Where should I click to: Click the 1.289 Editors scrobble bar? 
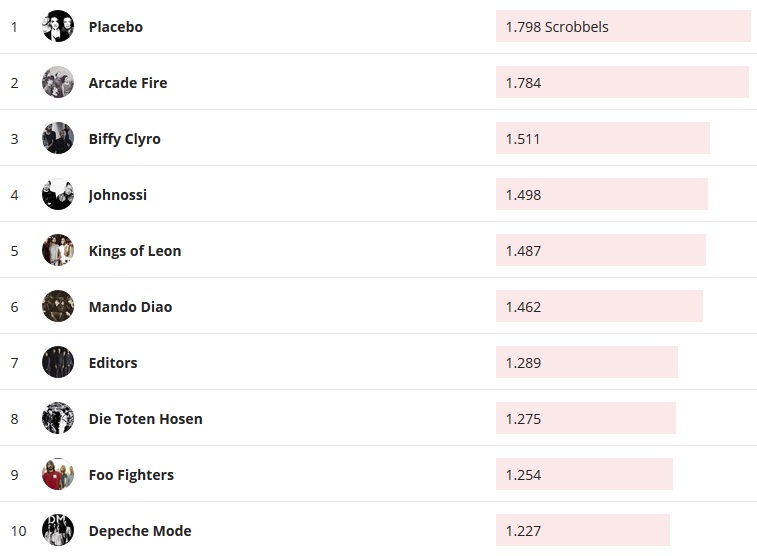587,363
